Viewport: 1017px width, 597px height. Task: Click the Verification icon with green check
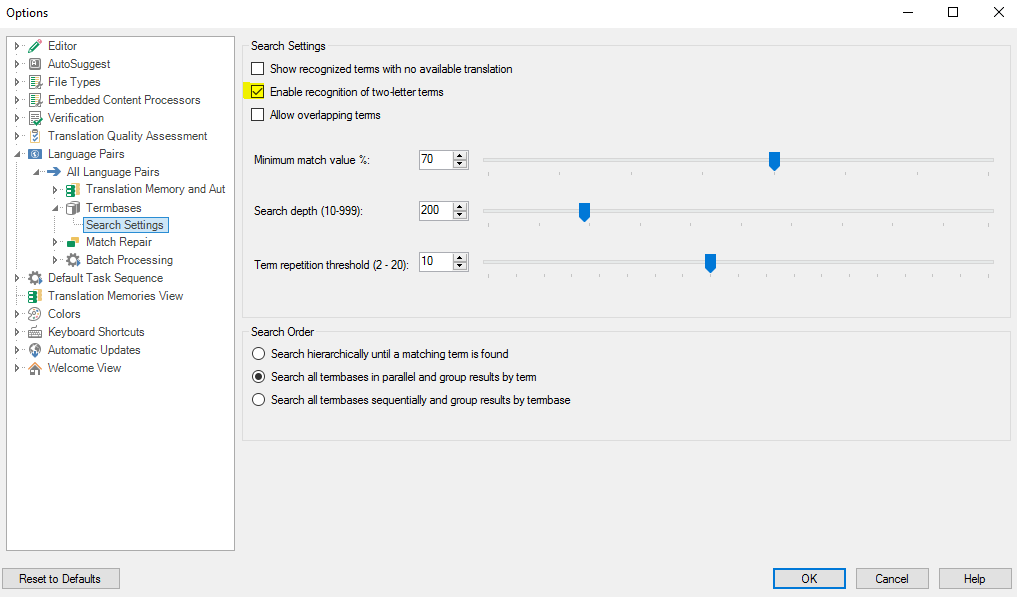coord(35,118)
